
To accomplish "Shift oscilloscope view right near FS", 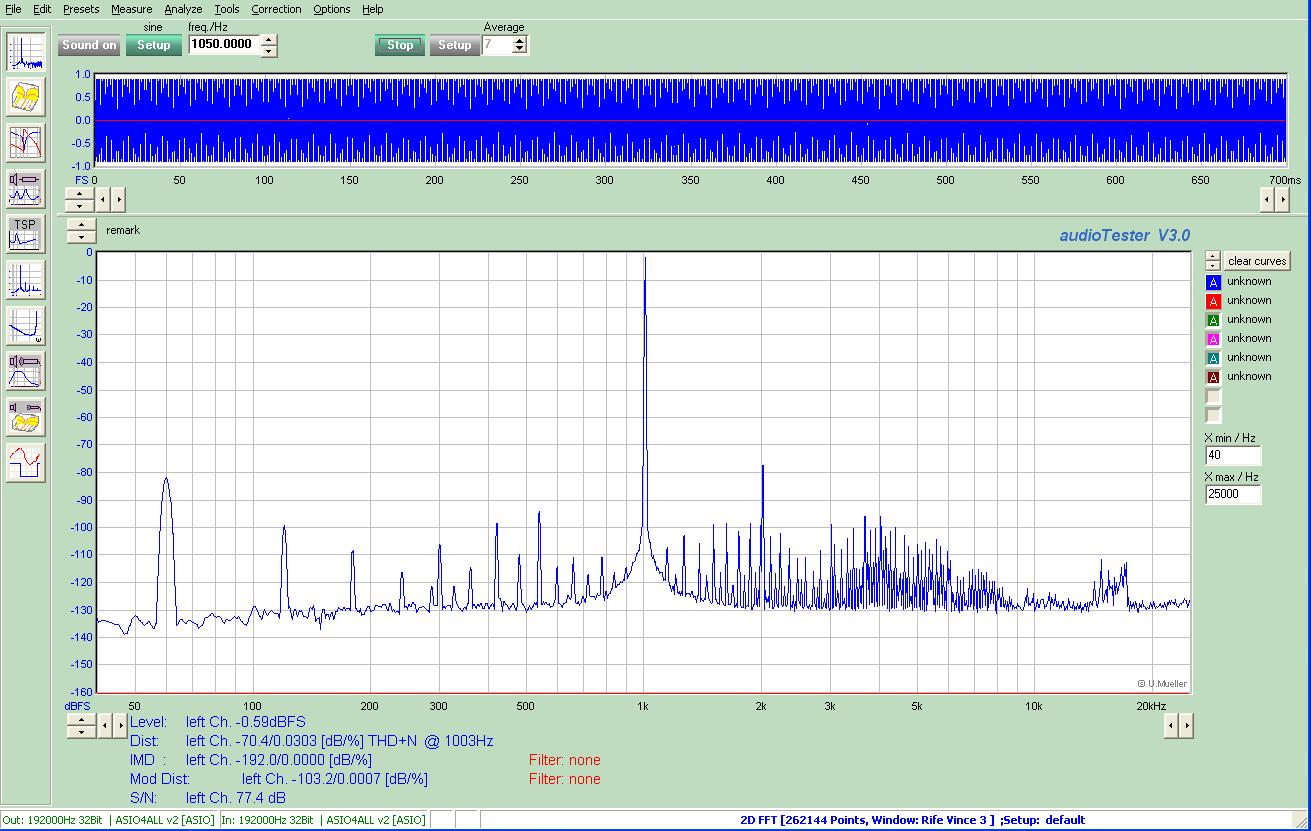I will (118, 199).
